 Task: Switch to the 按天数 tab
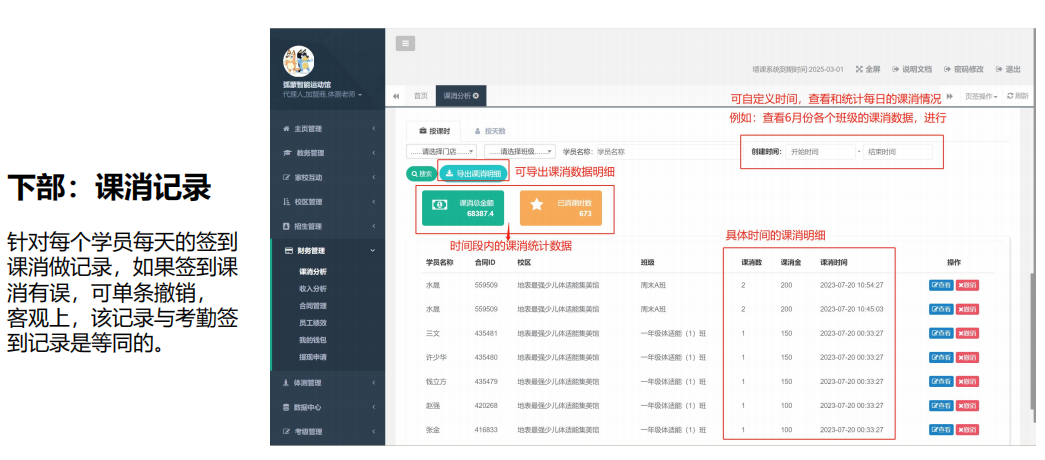coord(490,131)
